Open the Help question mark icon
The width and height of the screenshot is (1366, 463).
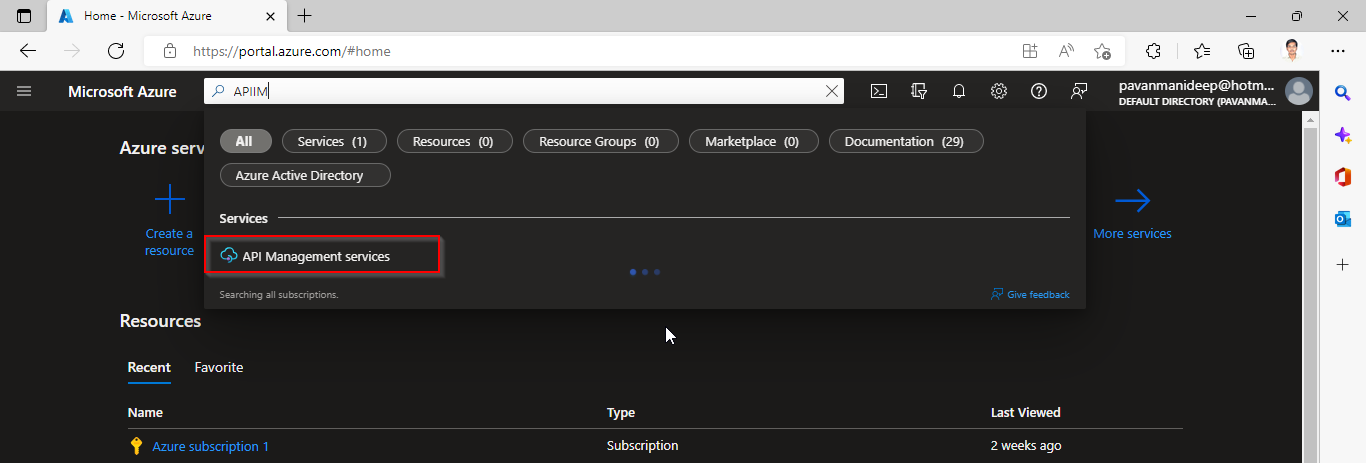click(1039, 91)
